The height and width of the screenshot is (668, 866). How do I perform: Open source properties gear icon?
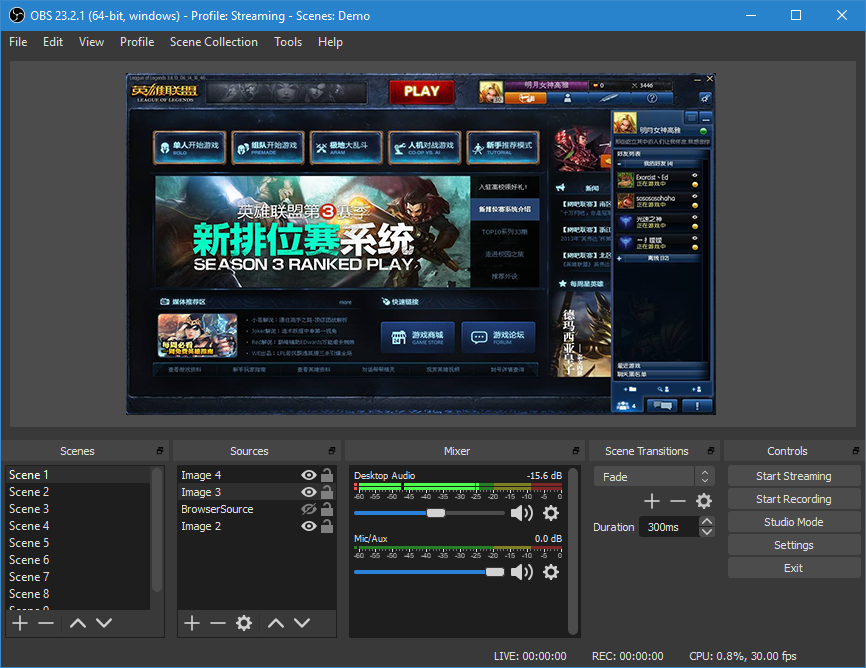(x=244, y=623)
